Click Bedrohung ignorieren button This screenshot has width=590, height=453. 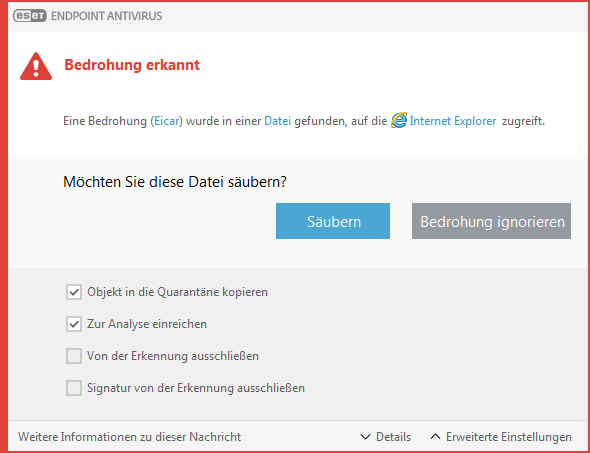pos(491,221)
